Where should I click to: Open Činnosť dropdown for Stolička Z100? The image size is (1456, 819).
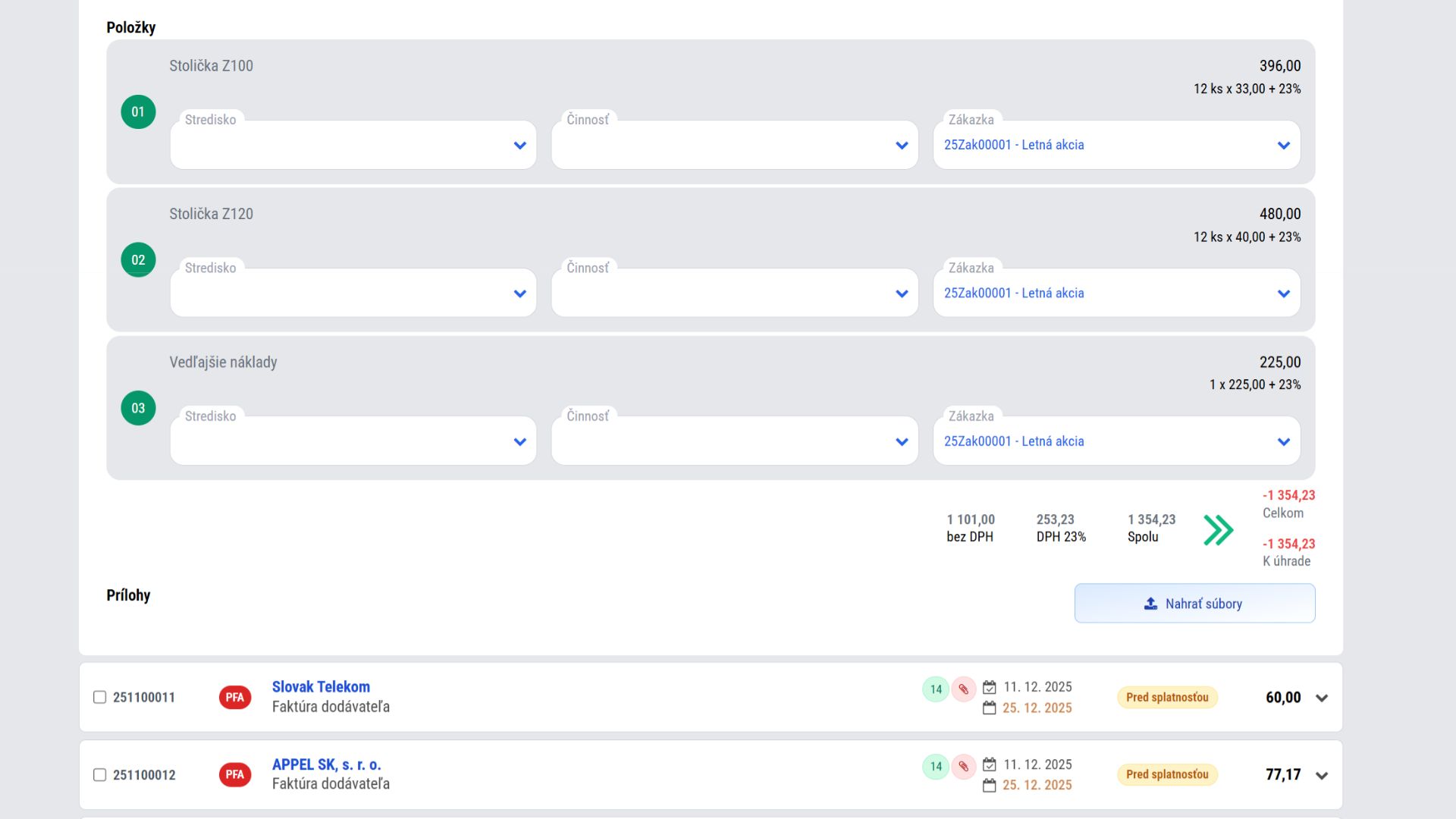(x=734, y=145)
